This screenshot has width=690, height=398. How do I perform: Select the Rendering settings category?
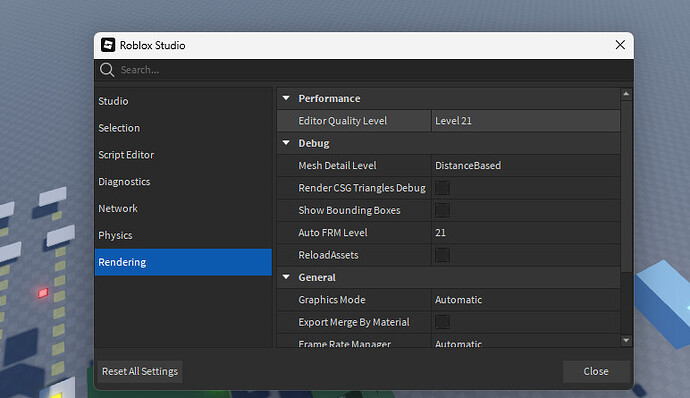tap(183, 262)
